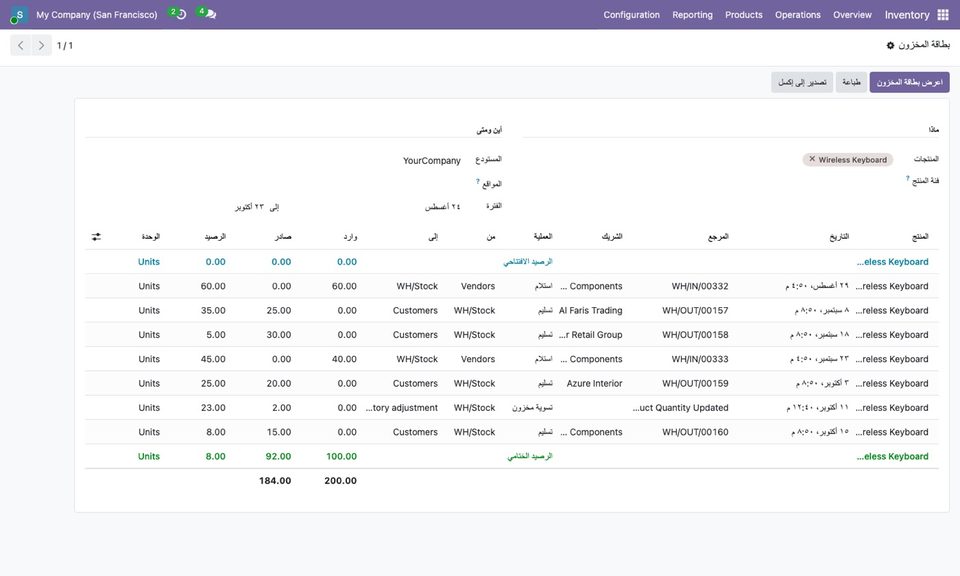This screenshot has height=576, width=960.
Task: Click the اعرض بطاقة المخزون button
Action: point(909,82)
